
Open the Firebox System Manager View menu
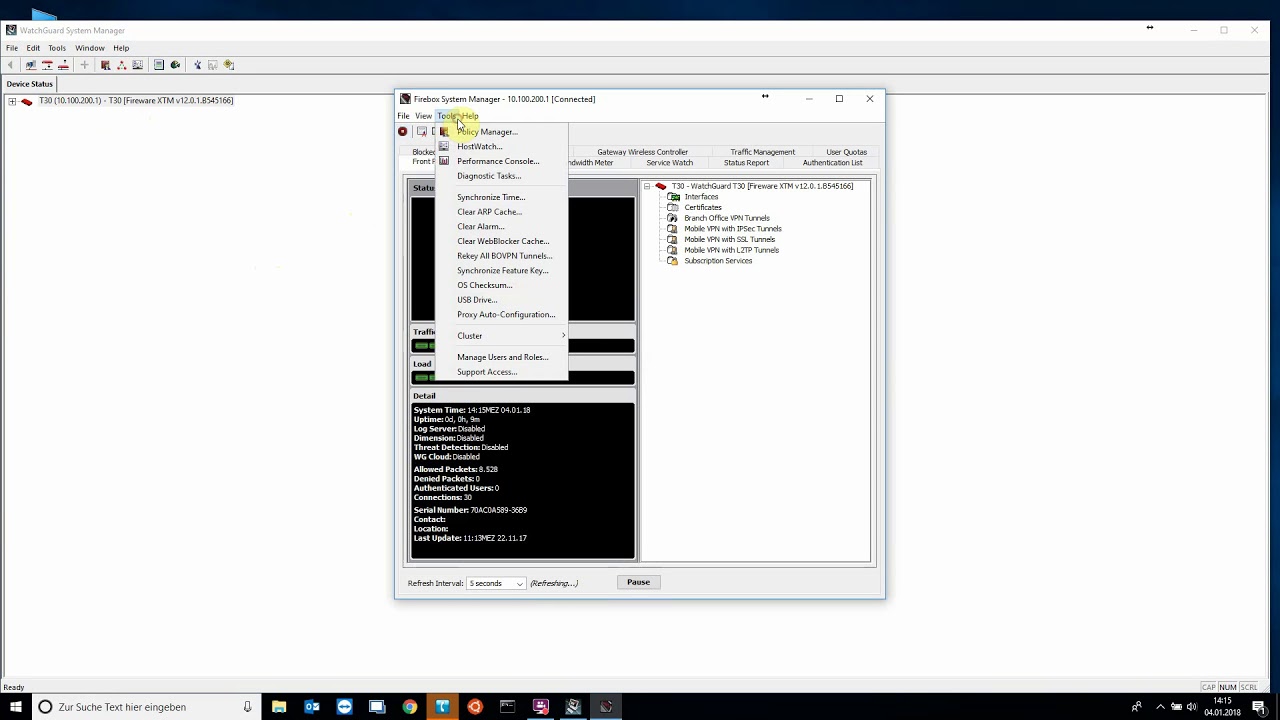(424, 116)
